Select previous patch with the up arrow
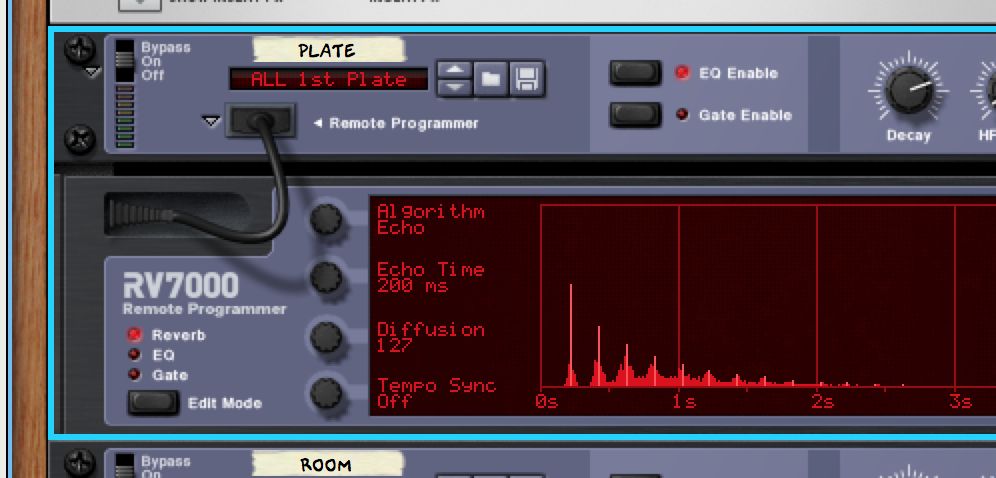 [x=455, y=70]
